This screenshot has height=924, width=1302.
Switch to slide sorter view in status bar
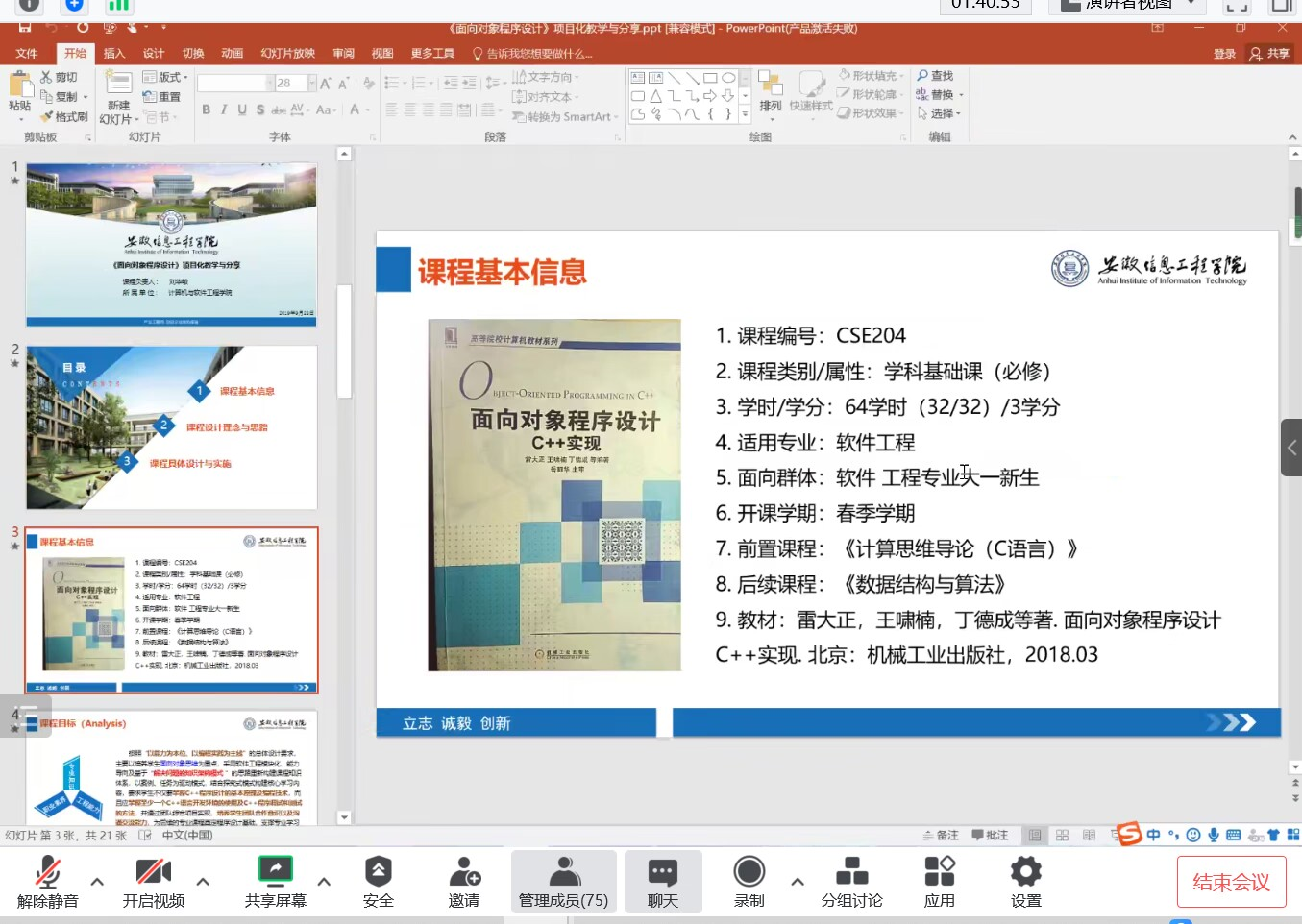(x=1061, y=835)
